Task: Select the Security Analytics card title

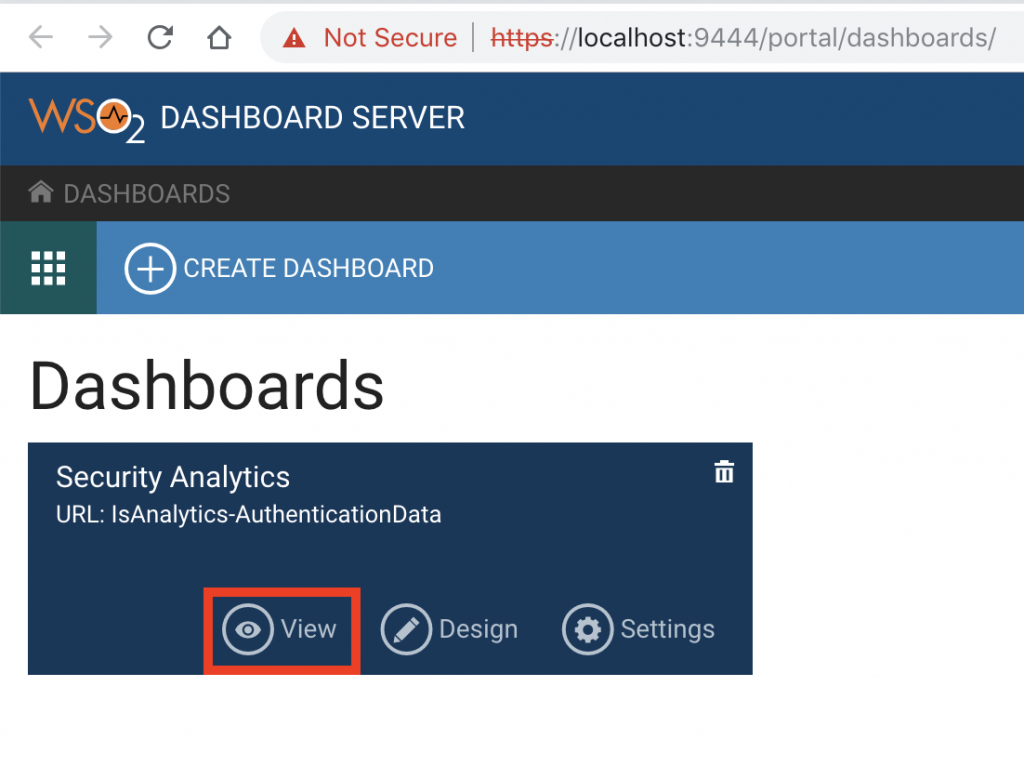Action: click(x=172, y=477)
